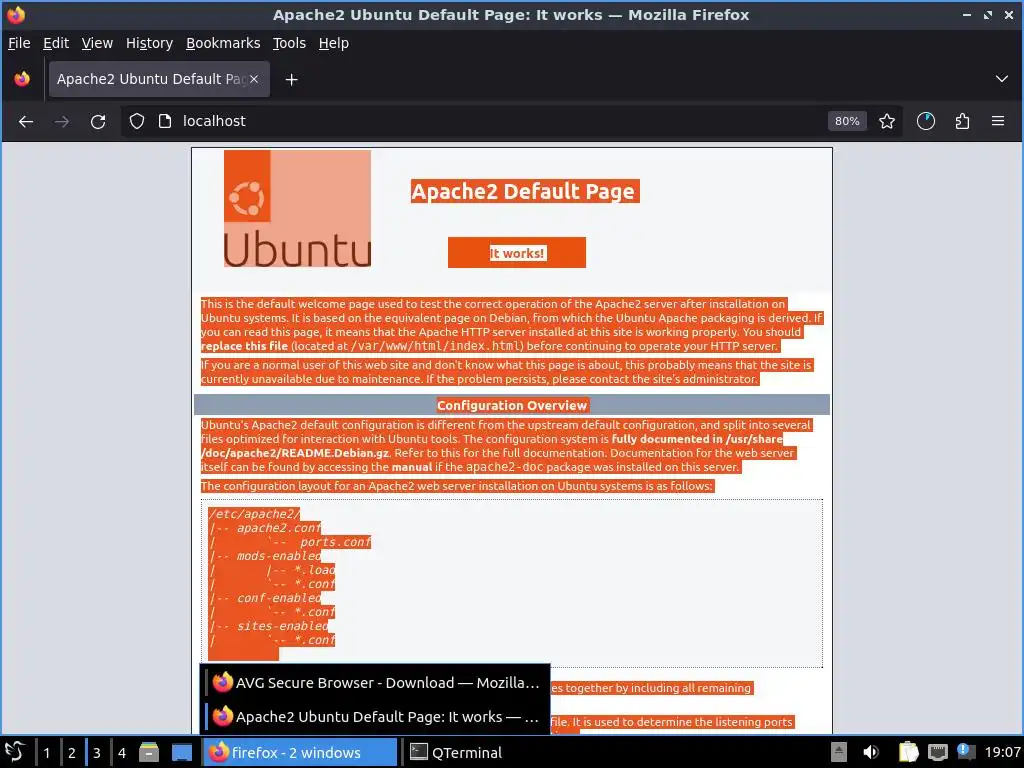Click the firefox - 2 windows taskbar button
The width and height of the screenshot is (1024, 768).
point(300,752)
